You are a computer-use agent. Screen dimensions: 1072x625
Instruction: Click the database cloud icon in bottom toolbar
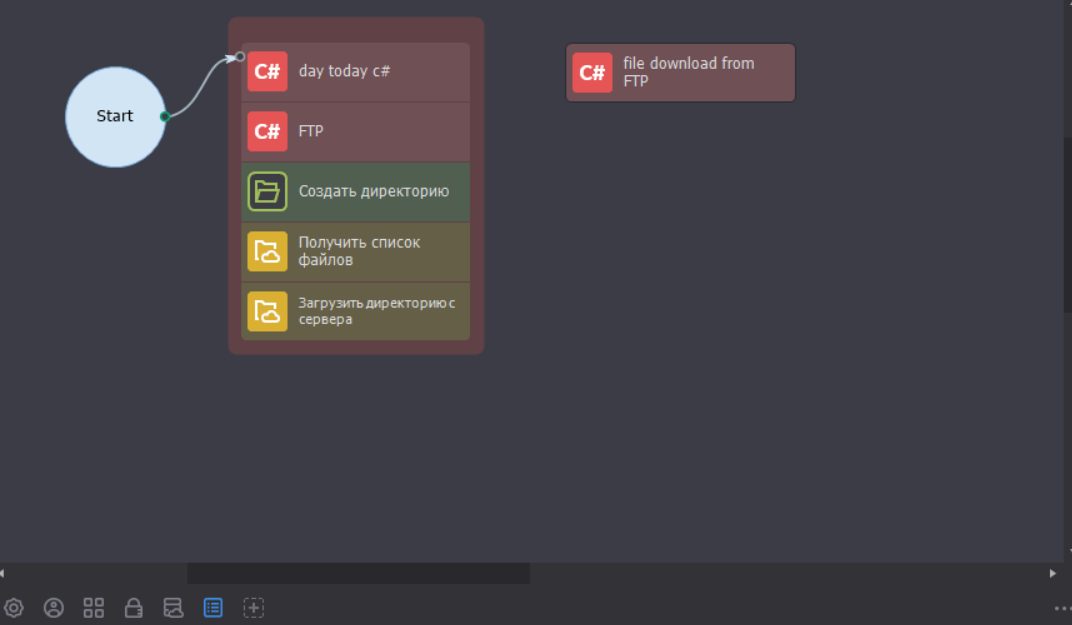[173, 607]
